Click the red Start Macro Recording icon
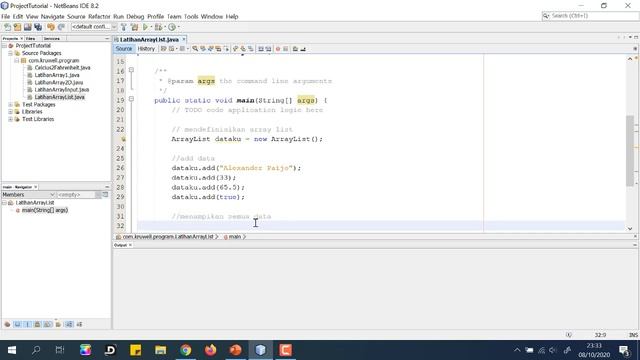This screenshot has height=360, width=640. (278, 49)
